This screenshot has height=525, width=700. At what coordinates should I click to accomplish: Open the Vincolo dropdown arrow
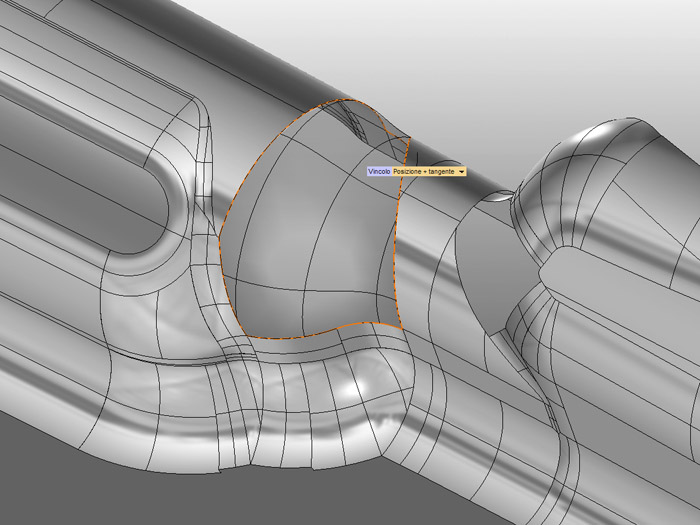point(462,172)
